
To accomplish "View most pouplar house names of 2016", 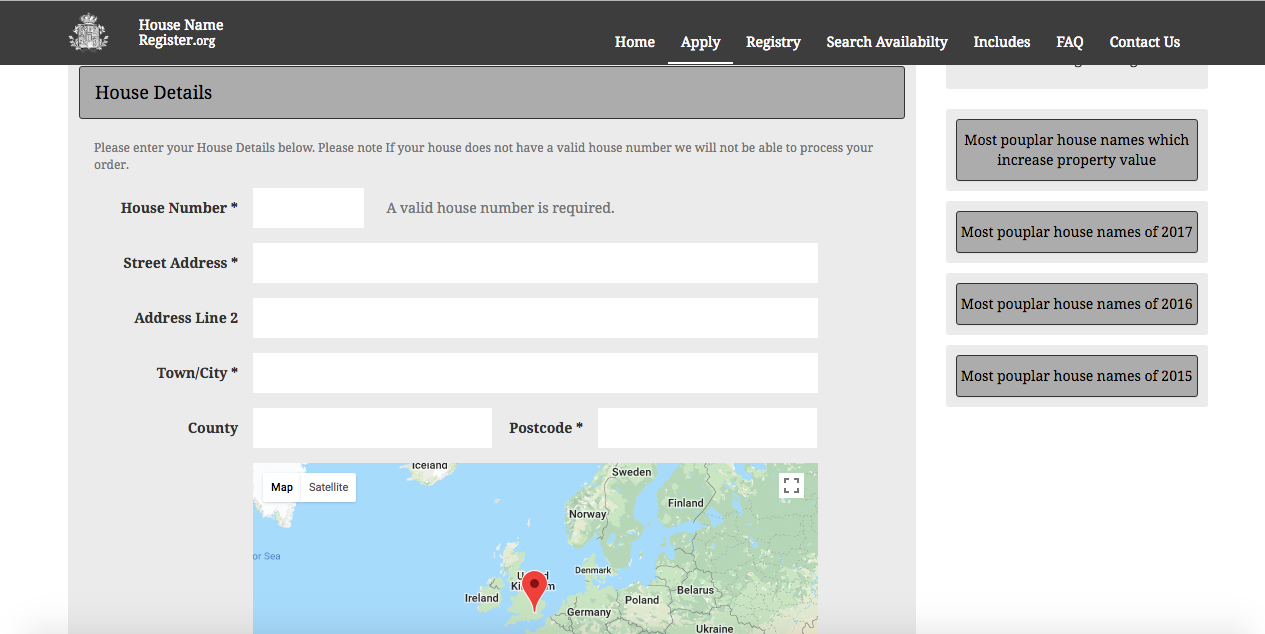I will [1077, 304].
